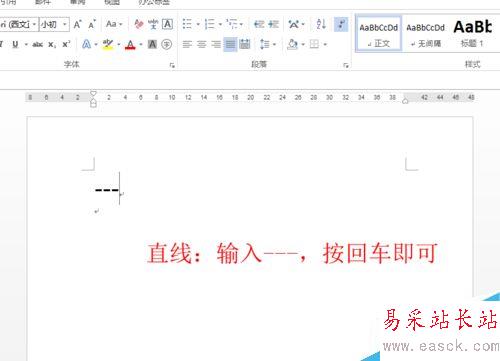Open the phonetic guide tool
Viewport: 500px width, 361px height.
point(153,24)
